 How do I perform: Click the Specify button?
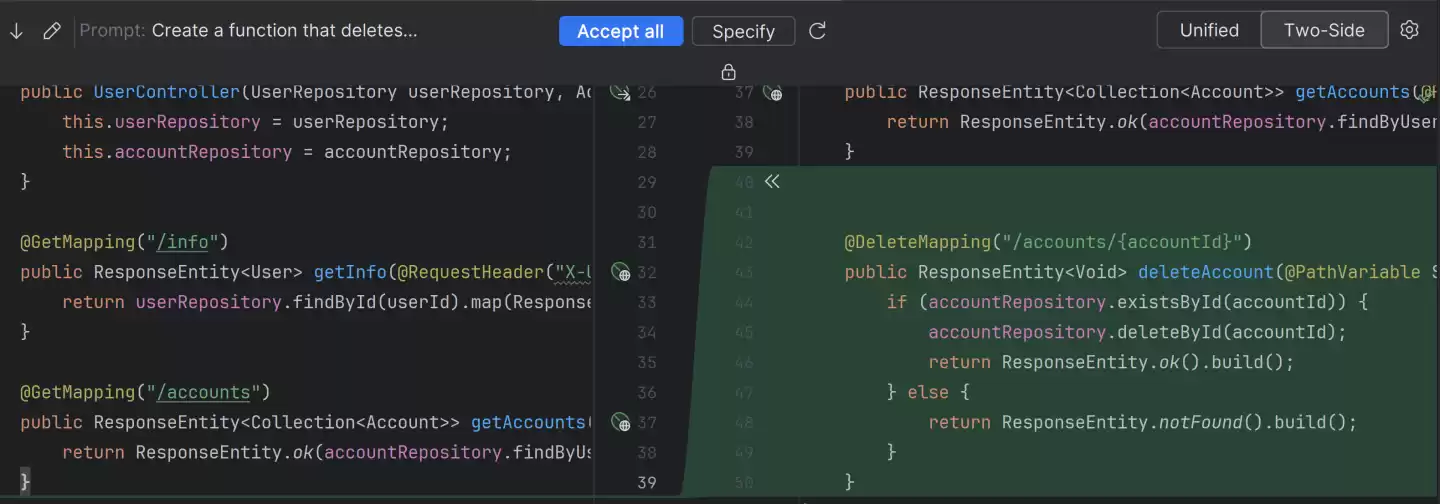coord(743,31)
